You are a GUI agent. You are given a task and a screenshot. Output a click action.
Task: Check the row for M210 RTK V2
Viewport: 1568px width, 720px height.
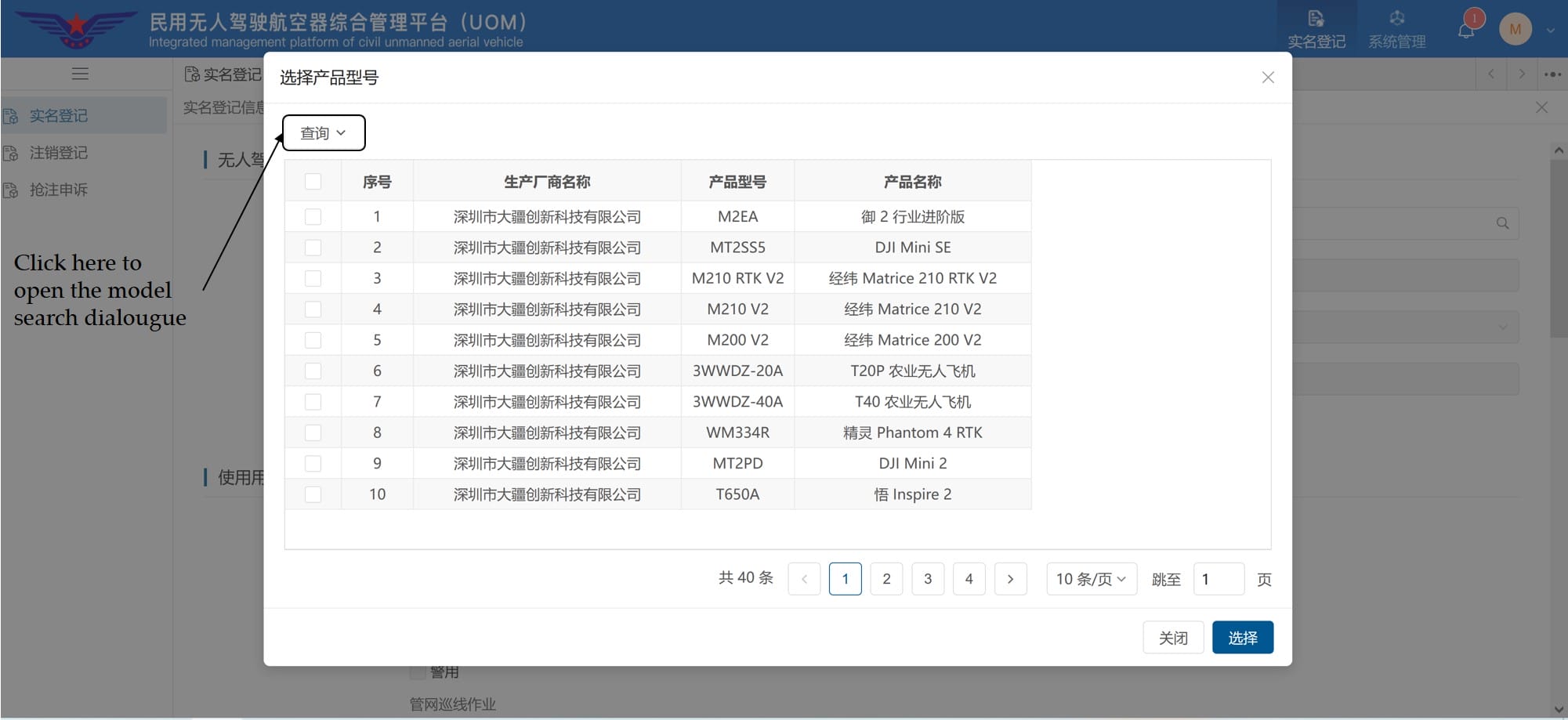[x=313, y=278]
